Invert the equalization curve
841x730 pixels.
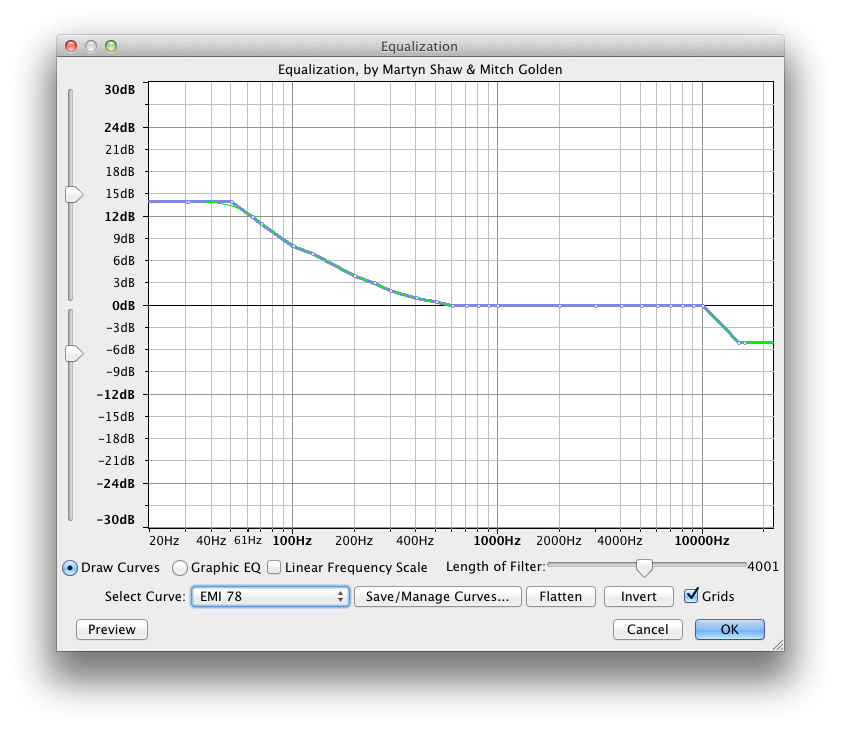click(638, 597)
